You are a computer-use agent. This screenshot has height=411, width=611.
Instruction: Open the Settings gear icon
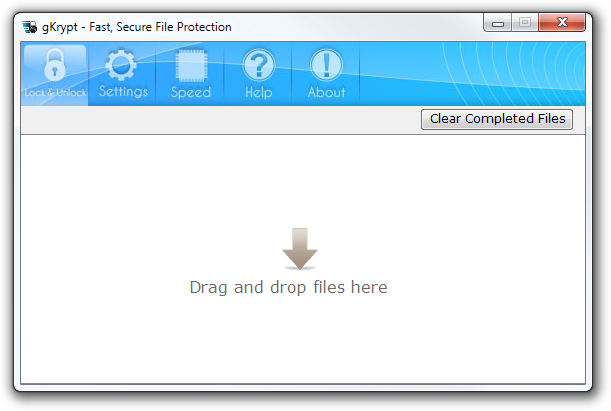pos(122,65)
